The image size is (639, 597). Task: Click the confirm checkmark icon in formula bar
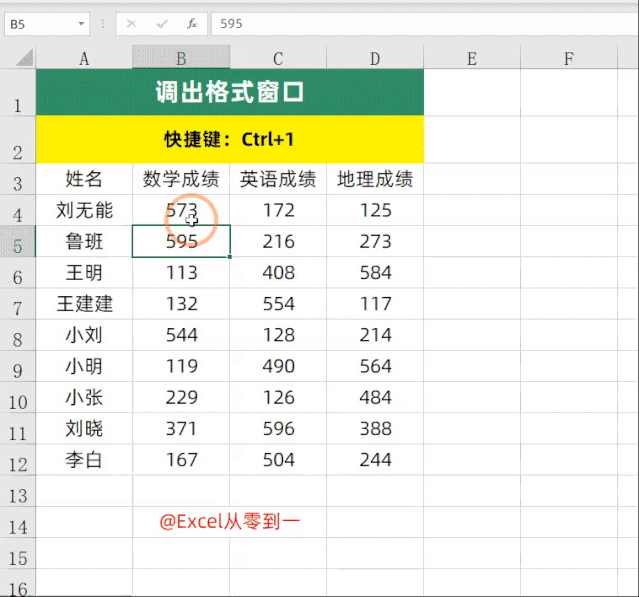tap(162, 24)
